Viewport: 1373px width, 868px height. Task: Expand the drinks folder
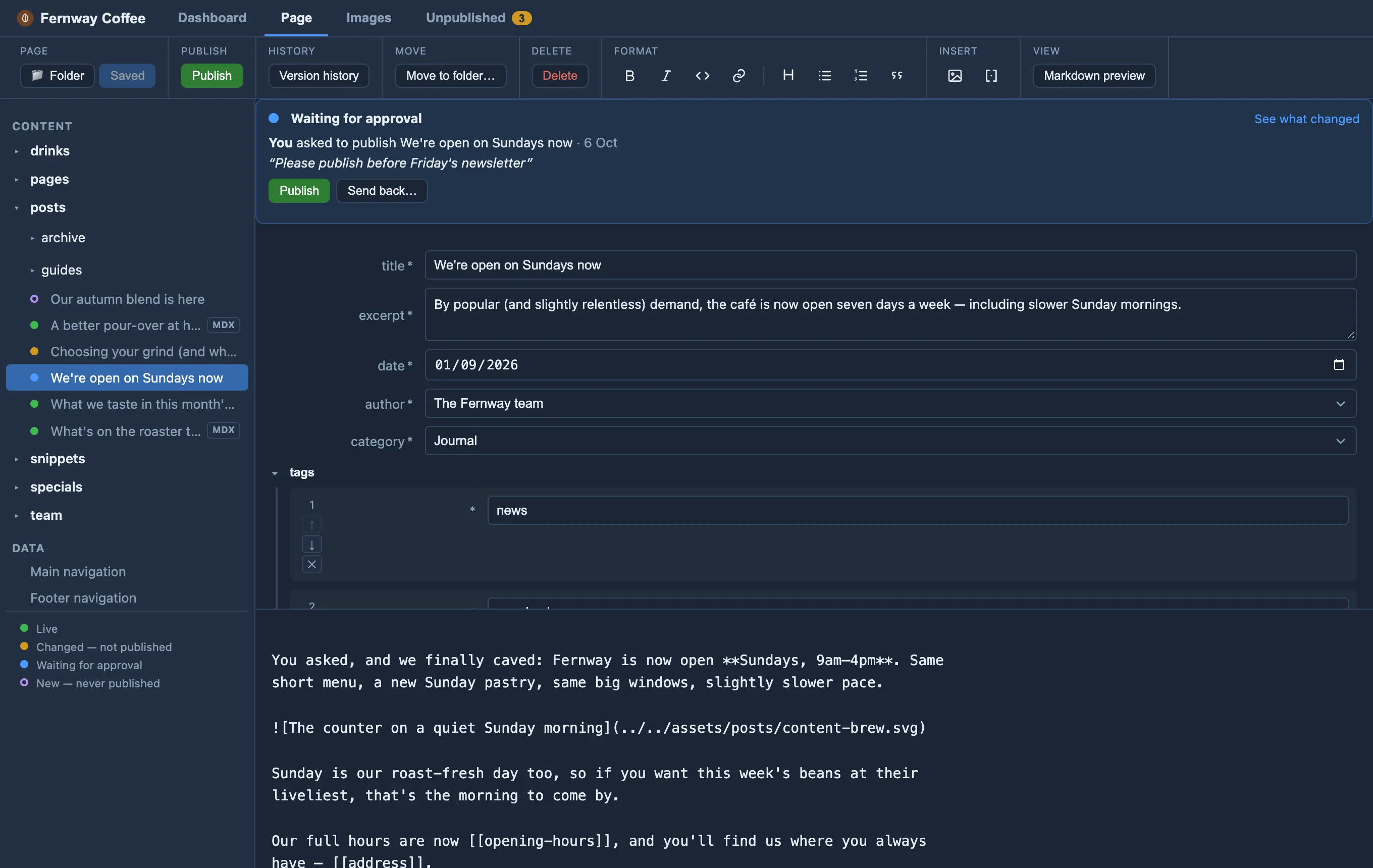point(17,151)
